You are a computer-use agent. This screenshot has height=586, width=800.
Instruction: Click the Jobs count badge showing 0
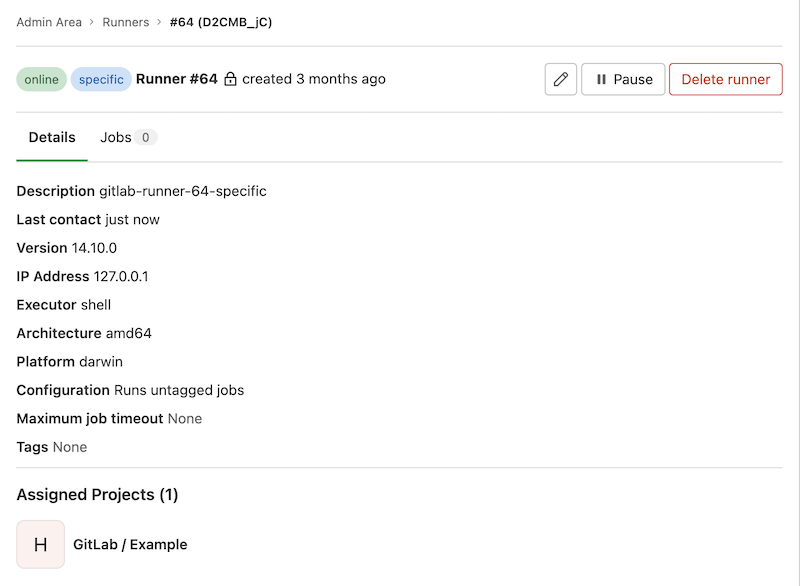coord(146,138)
